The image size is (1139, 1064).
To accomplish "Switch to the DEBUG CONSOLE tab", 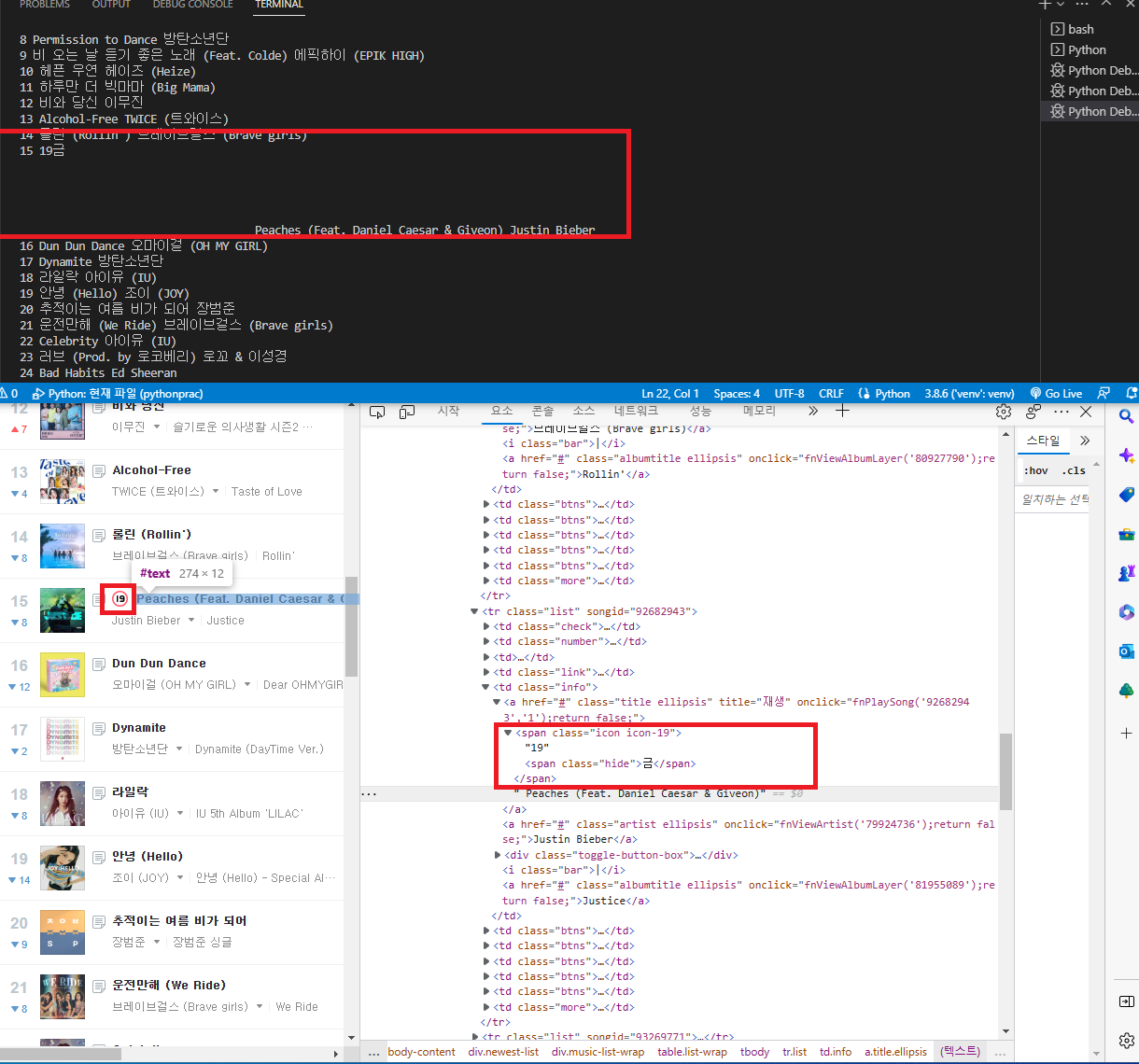I will [192, 5].
